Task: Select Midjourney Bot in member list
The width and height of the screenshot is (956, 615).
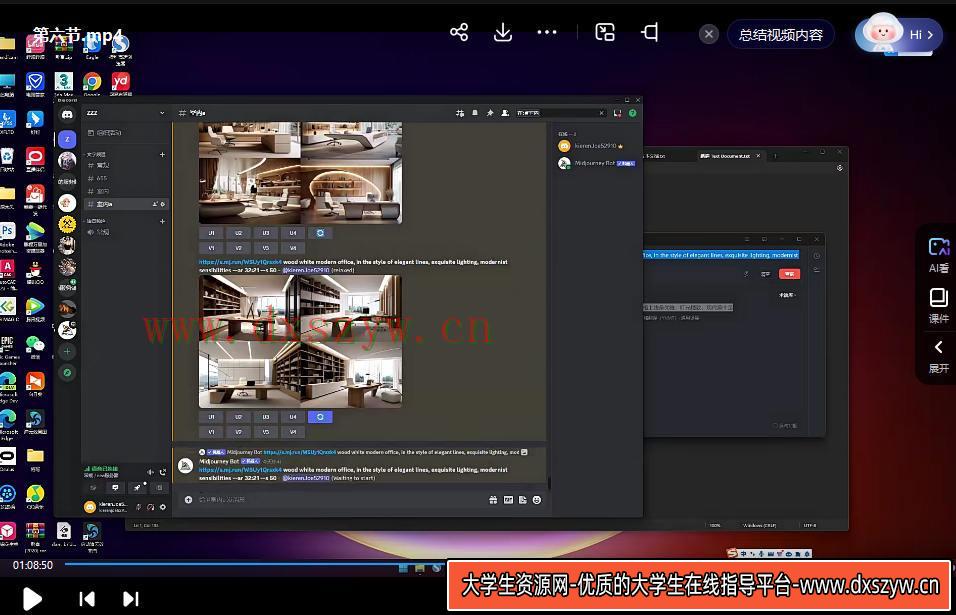Action: coord(596,163)
